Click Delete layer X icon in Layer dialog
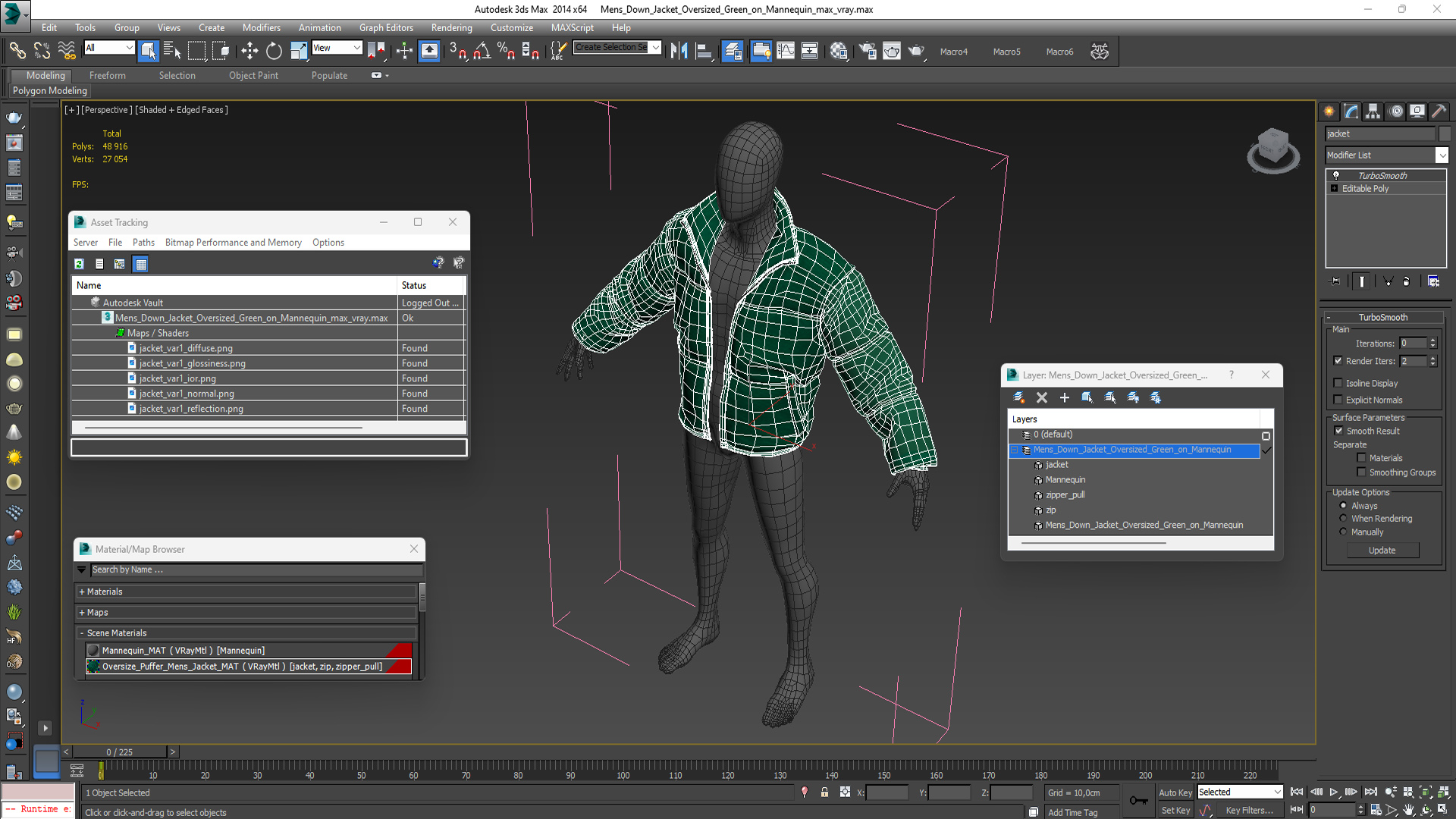Image resolution: width=1456 pixels, height=819 pixels. point(1042,397)
